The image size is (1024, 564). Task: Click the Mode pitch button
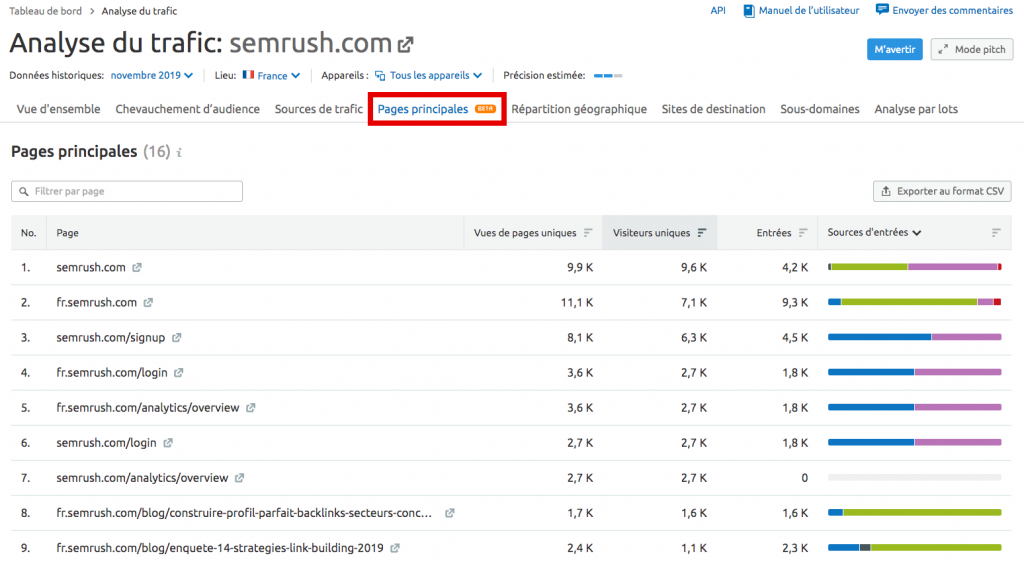click(x=972, y=50)
